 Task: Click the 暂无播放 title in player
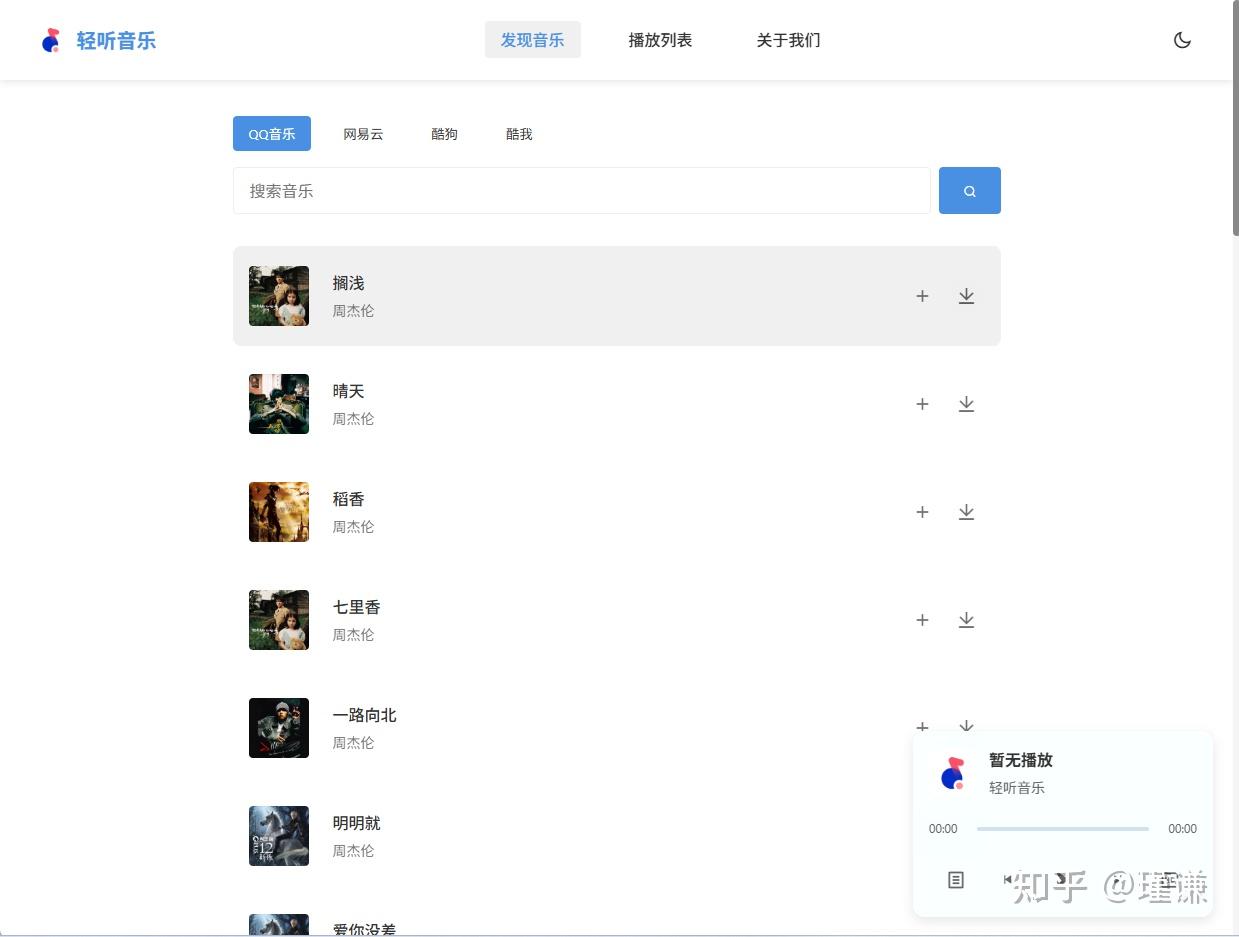(x=1021, y=760)
